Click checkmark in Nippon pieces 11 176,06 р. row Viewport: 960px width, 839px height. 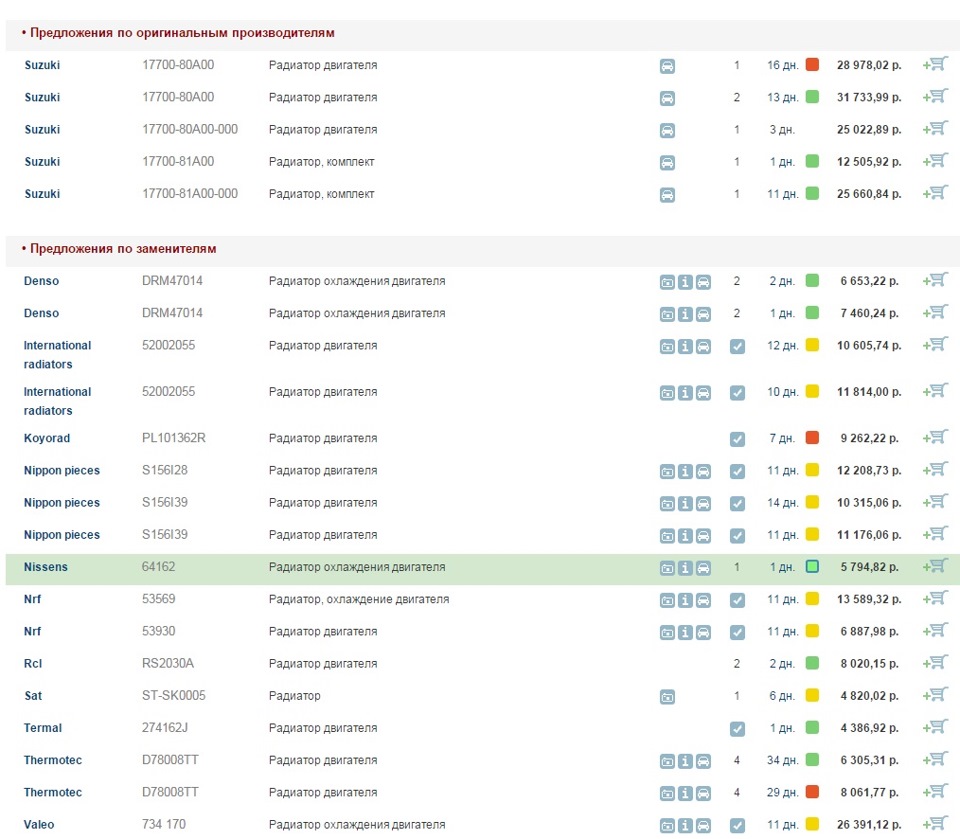coord(738,536)
